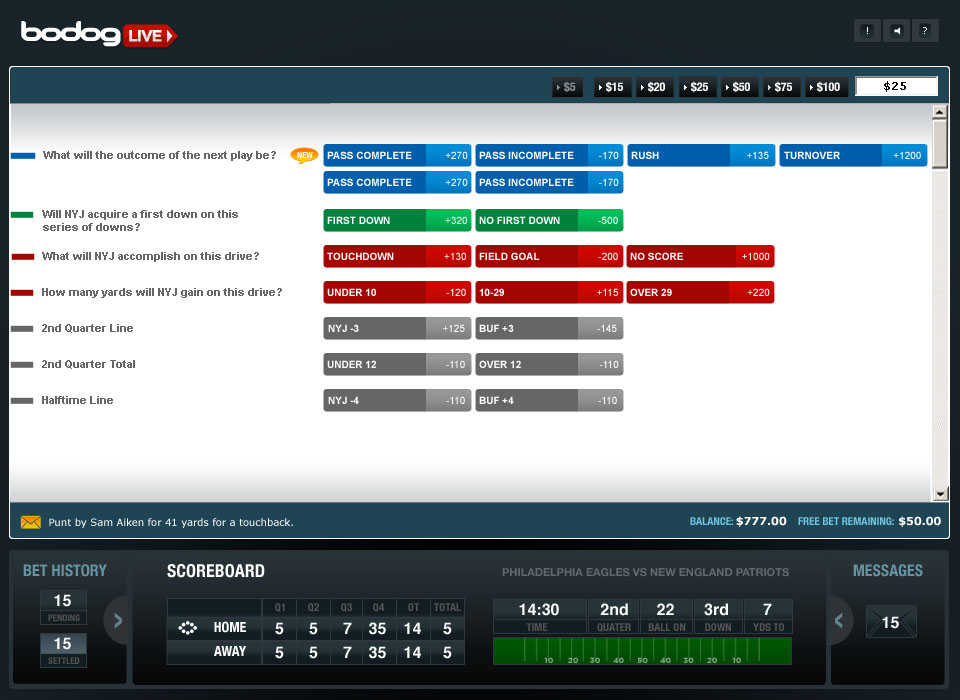The image size is (960, 700).
Task: Click "How many yards will NYJ gain" question
Action: [162, 293]
